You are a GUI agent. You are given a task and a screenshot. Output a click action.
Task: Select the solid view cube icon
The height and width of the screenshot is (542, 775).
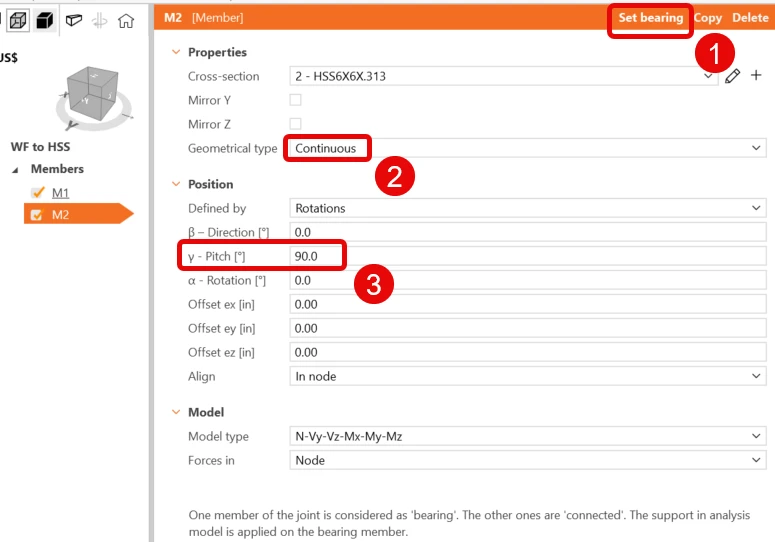[45, 21]
